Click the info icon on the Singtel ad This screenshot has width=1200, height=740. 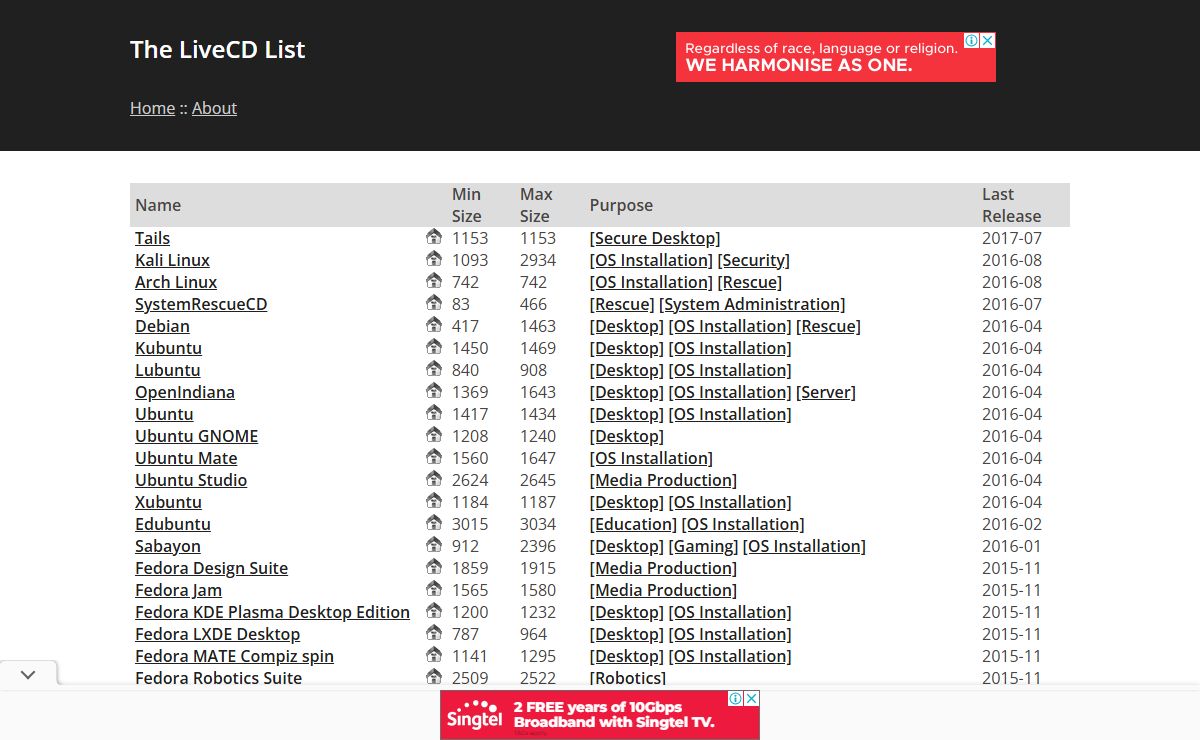(736, 698)
